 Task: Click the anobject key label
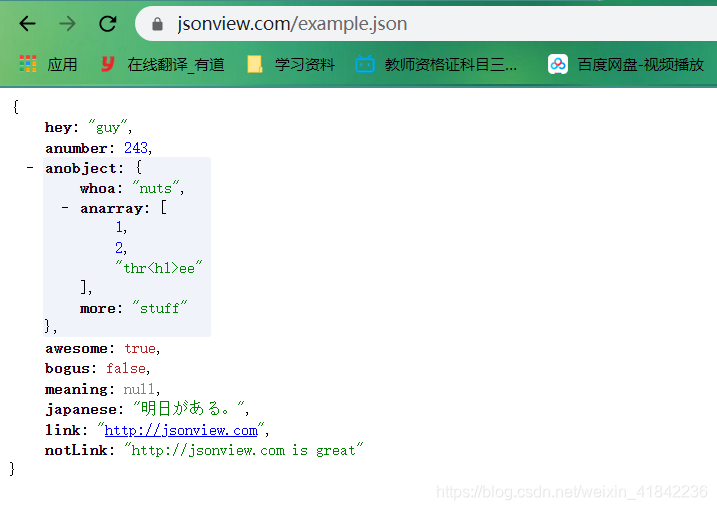click(80, 168)
